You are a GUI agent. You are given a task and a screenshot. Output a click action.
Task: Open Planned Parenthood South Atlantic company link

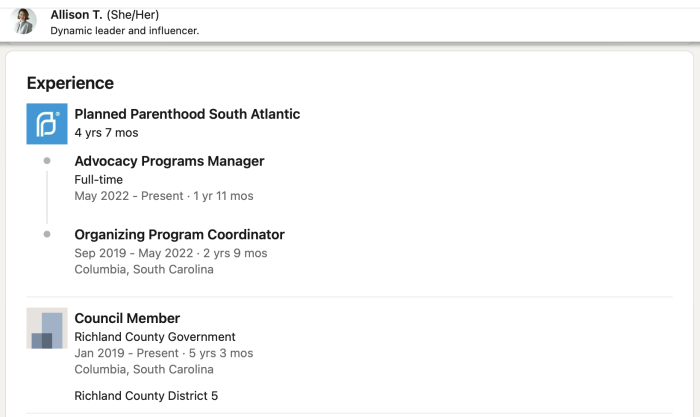[187, 114]
